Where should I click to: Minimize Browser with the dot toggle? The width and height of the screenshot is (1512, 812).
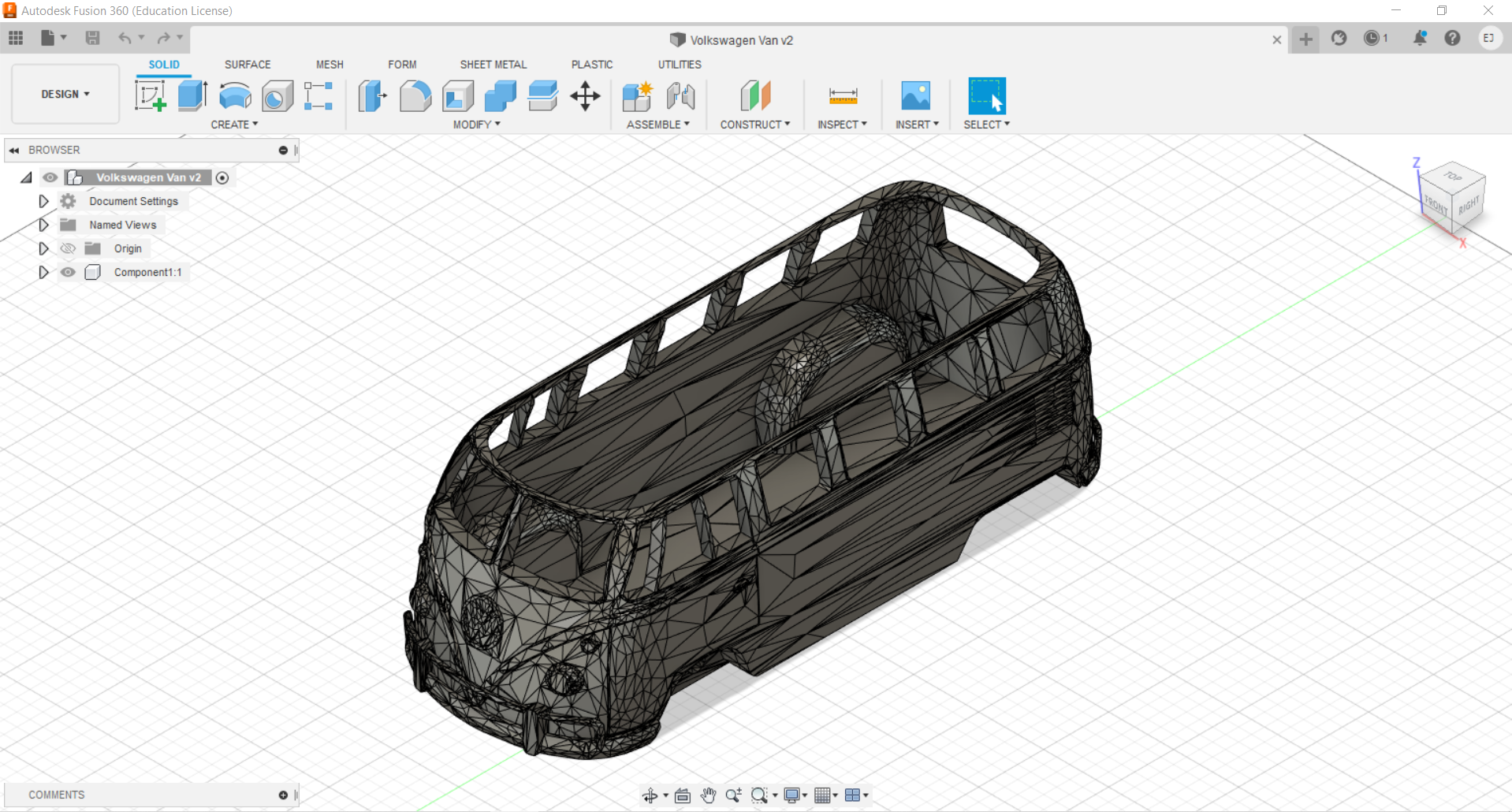click(283, 150)
